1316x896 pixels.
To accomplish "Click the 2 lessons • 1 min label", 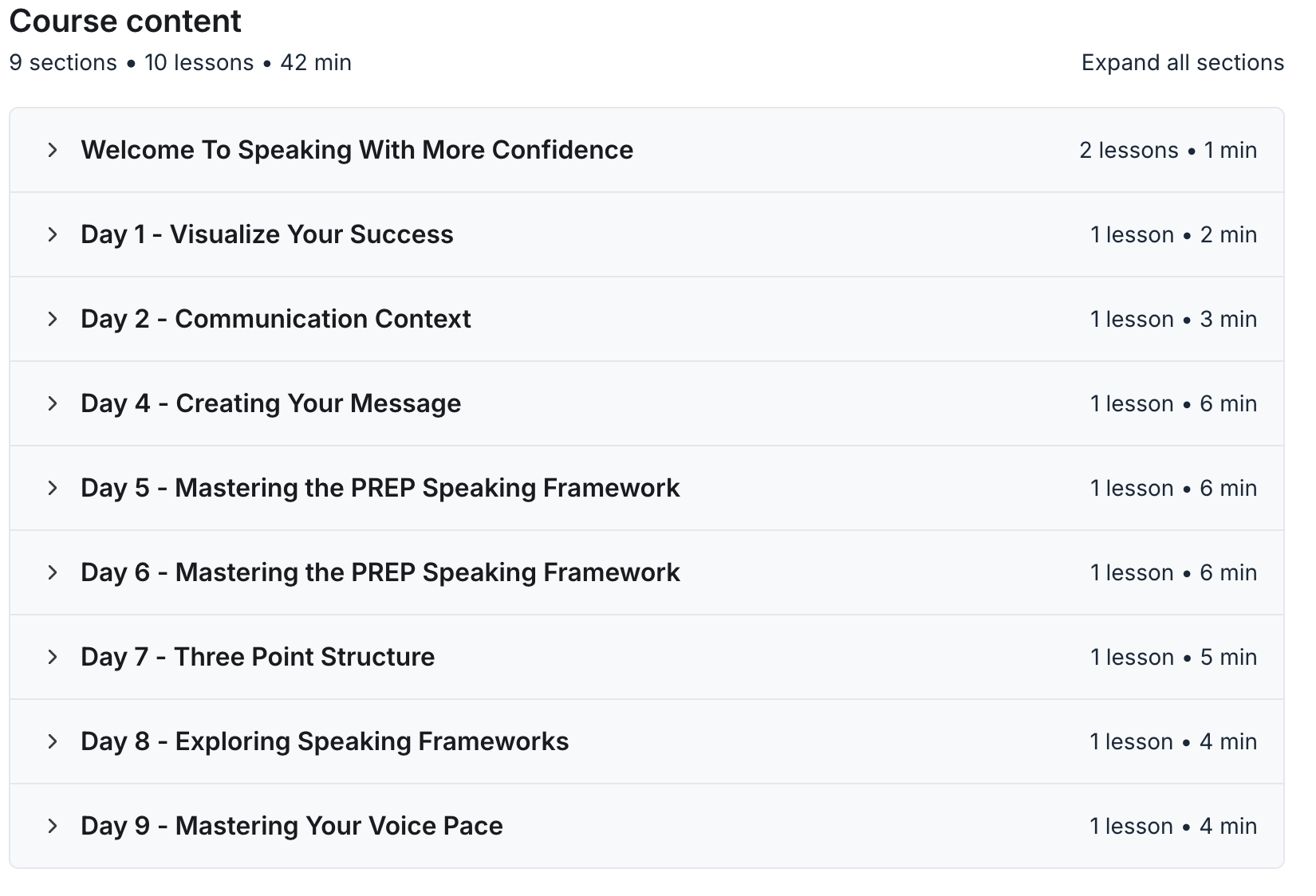I will 1168,150.
